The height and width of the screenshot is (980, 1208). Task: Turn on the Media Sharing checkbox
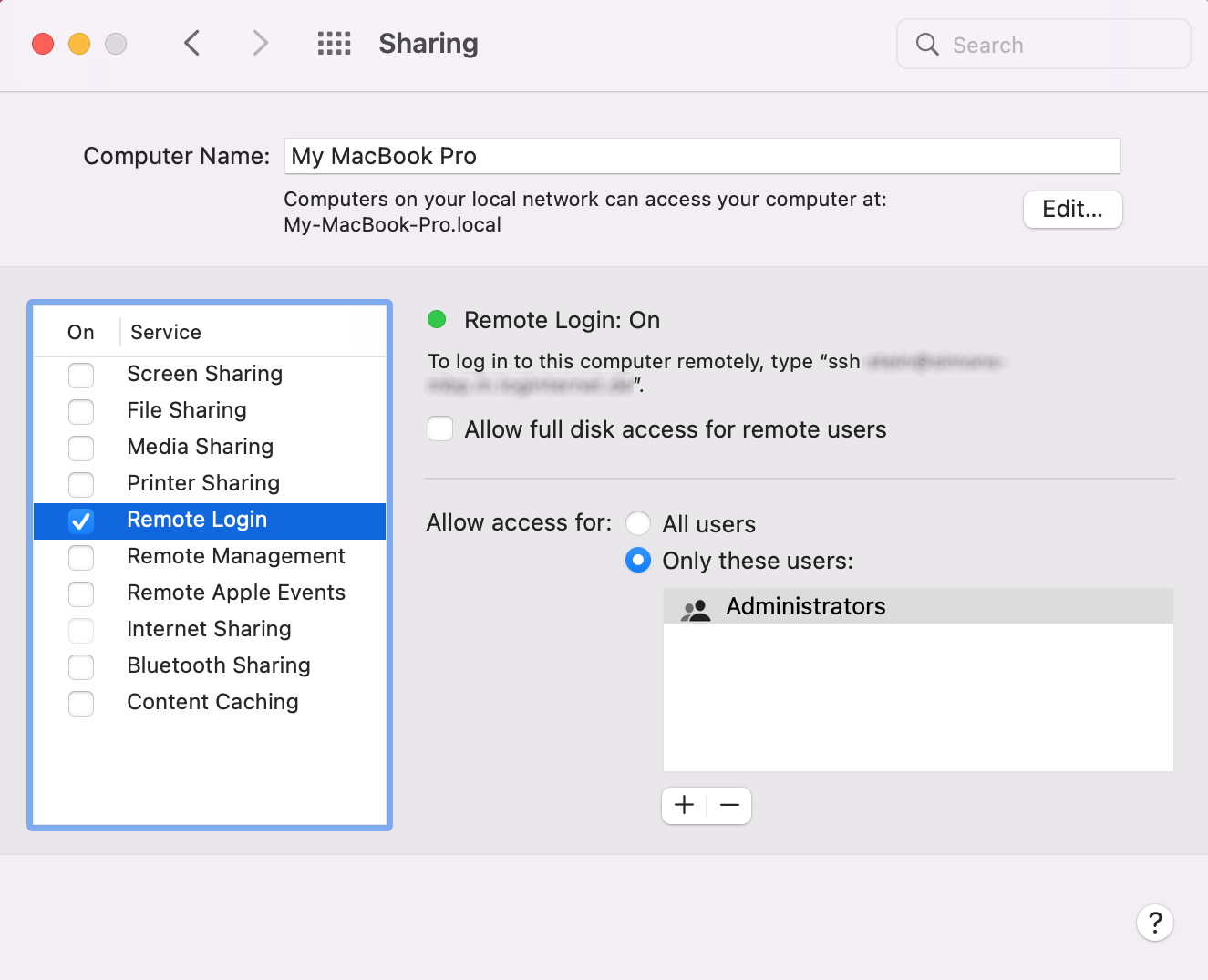[x=81, y=448]
